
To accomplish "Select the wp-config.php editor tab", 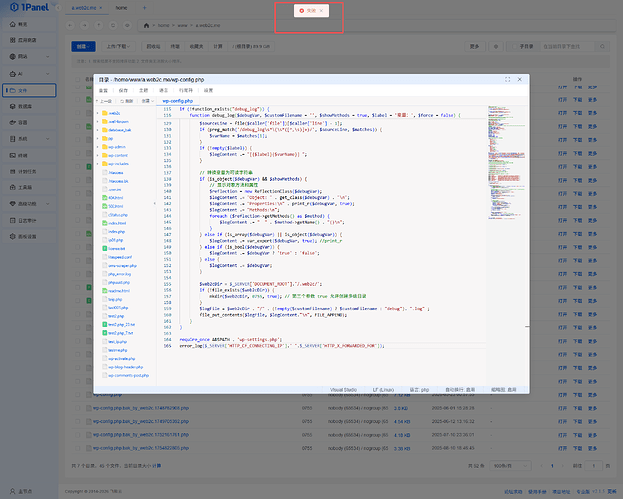I will tap(179, 101).
